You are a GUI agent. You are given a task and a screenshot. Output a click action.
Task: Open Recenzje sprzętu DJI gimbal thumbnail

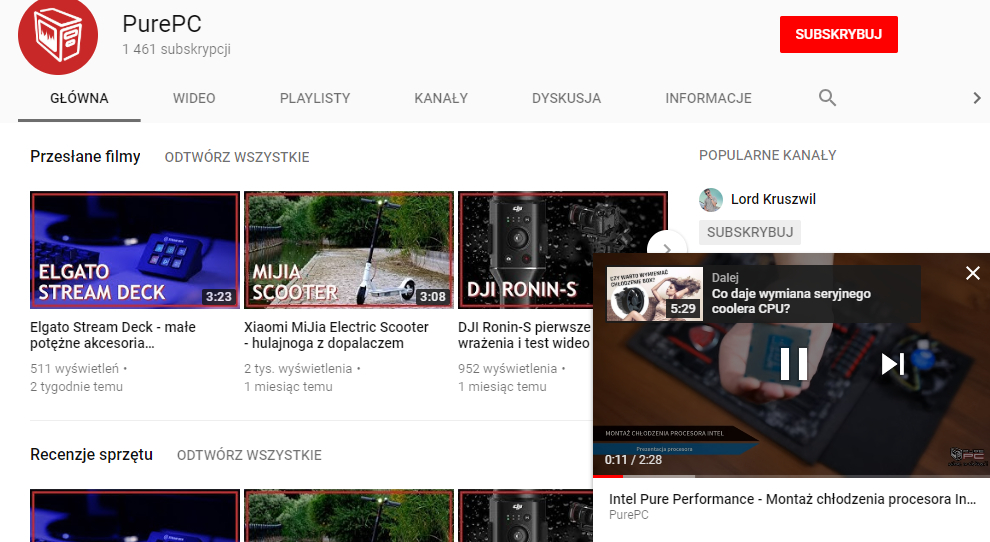(x=525, y=515)
